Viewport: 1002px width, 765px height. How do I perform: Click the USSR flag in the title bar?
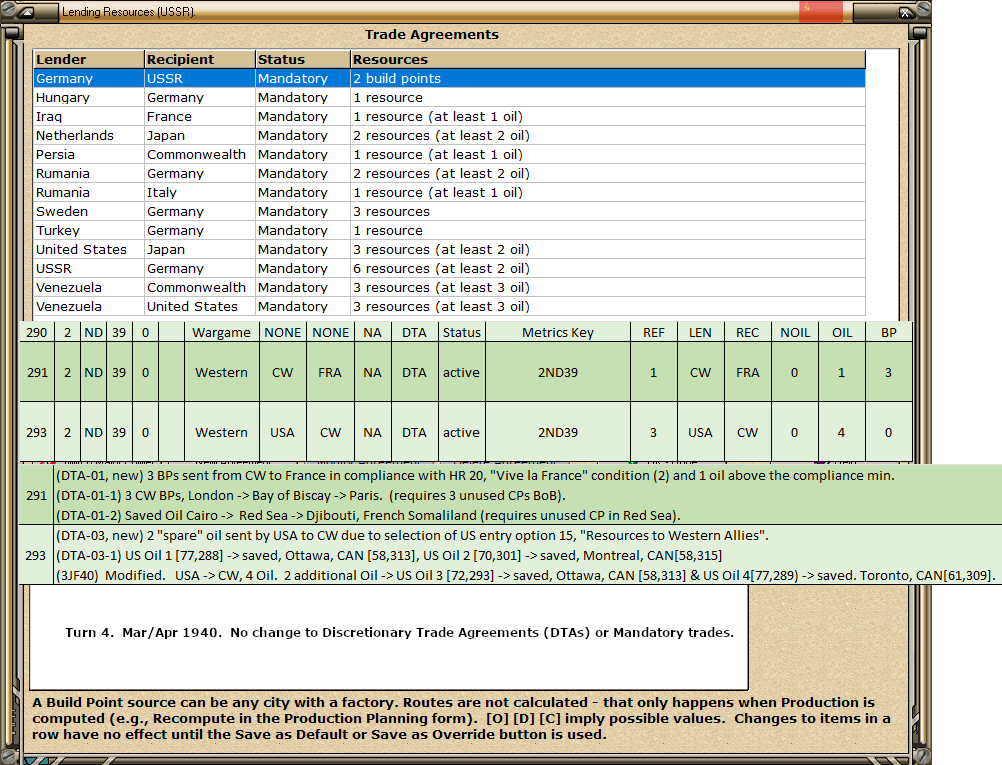point(821,12)
